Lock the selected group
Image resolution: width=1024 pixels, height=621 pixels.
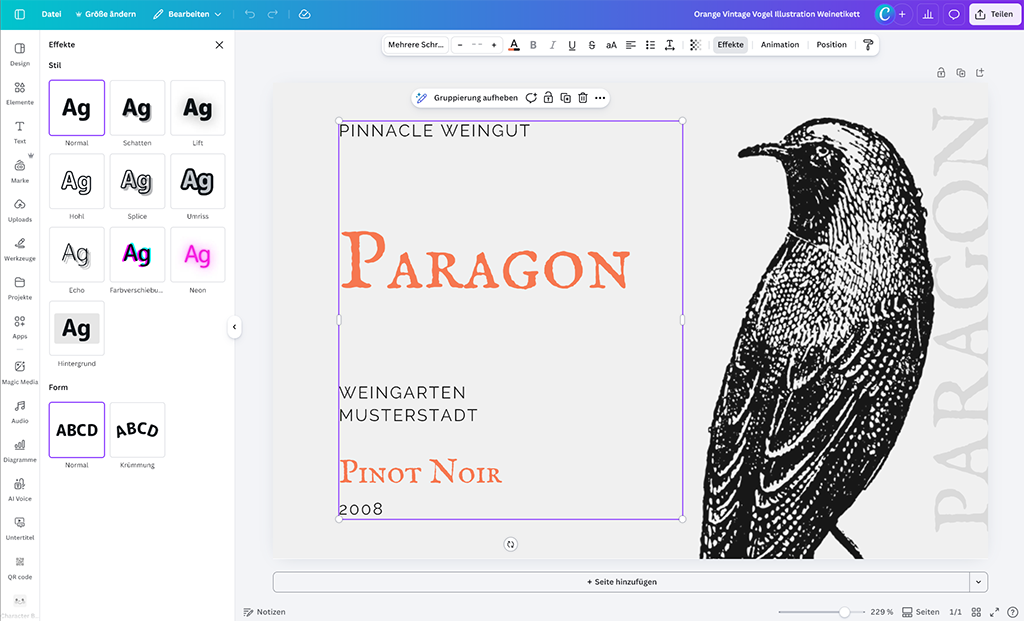549,98
